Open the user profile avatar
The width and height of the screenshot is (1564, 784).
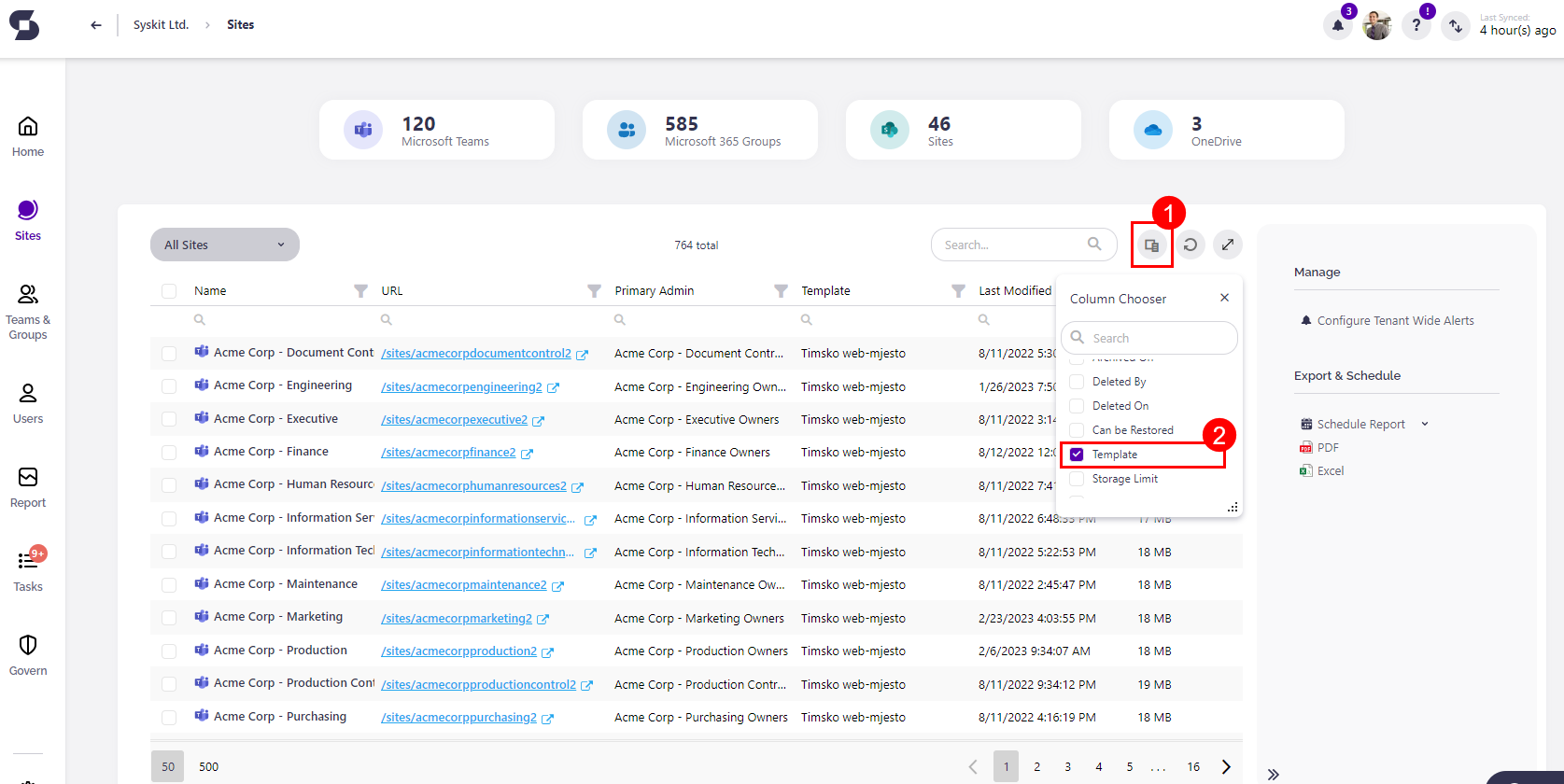tap(1377, 25)
